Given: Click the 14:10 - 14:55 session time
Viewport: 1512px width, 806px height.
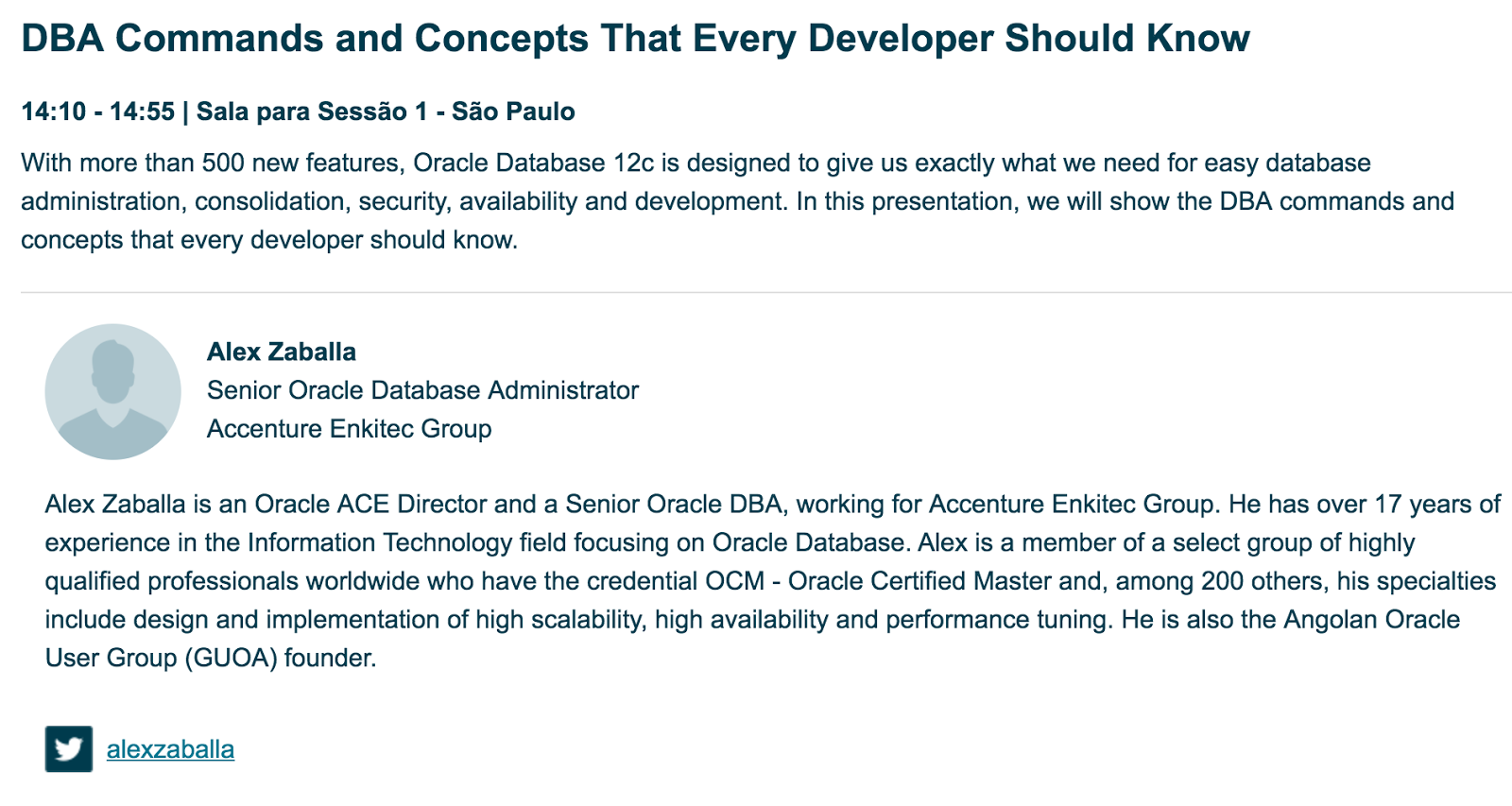Looking at the screenshot, I should (98, 111).
